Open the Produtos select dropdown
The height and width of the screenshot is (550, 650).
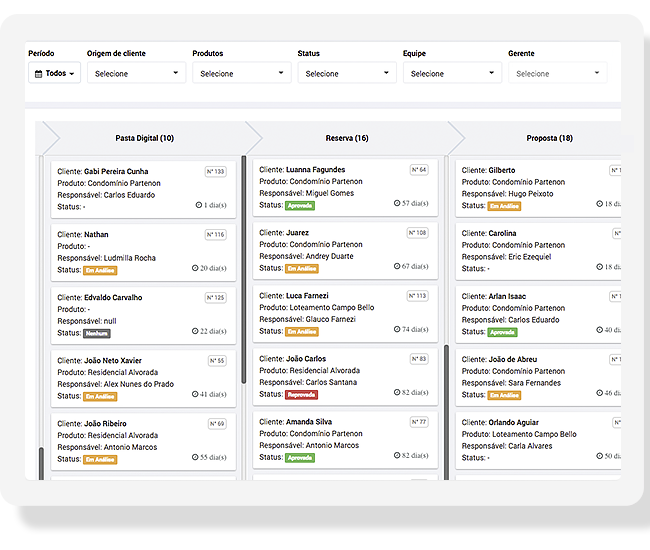(241, 73)
